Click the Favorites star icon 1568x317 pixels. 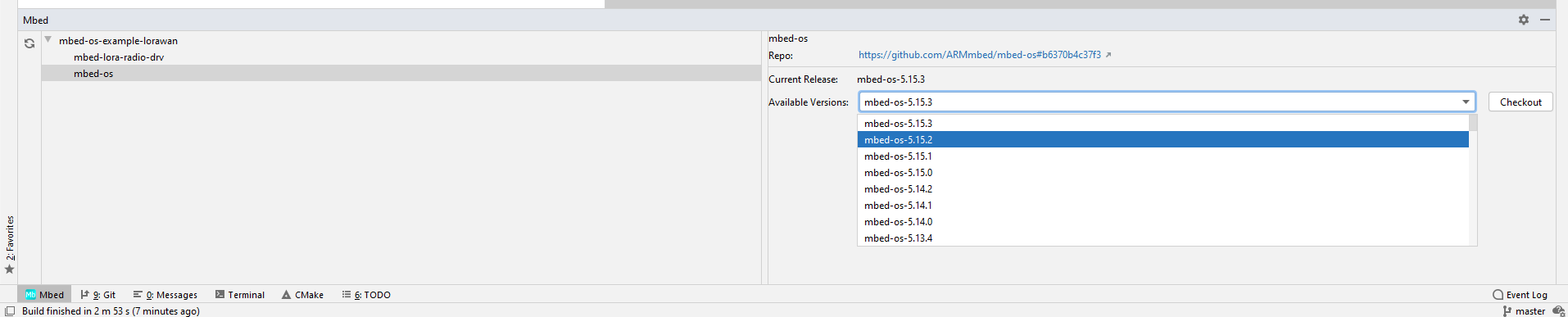(x=10, y=269)
